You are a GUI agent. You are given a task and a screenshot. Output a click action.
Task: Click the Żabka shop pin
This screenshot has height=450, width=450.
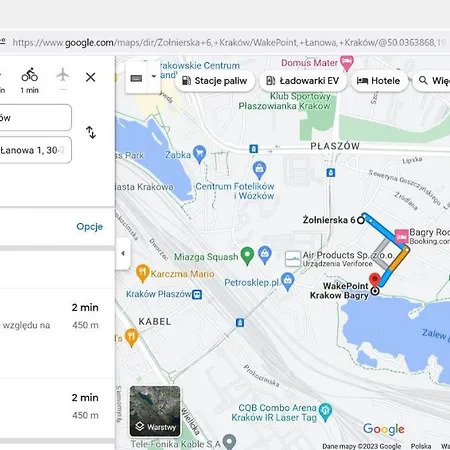point(199,154)
